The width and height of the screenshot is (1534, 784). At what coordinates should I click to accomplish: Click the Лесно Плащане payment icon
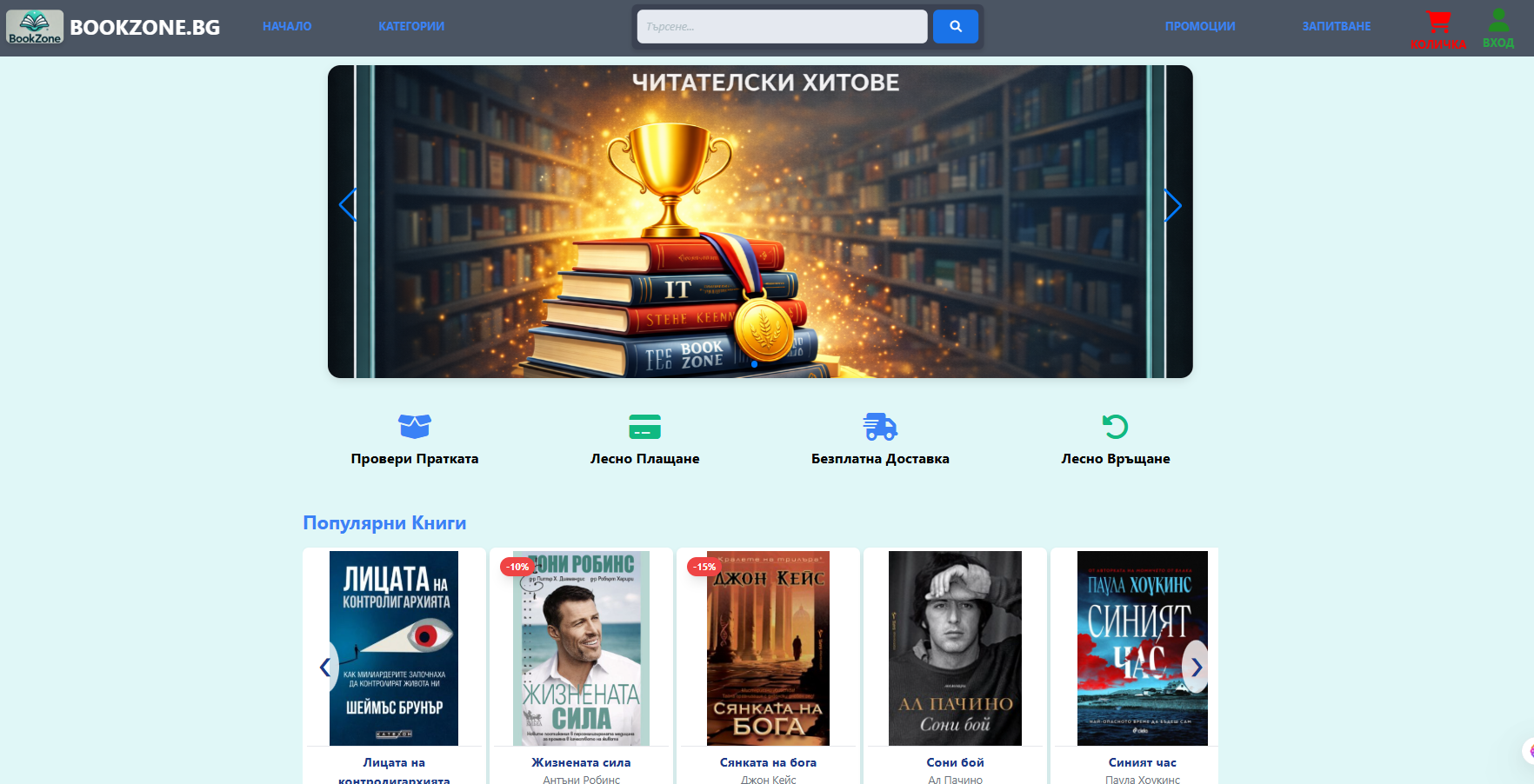point(644,427)
